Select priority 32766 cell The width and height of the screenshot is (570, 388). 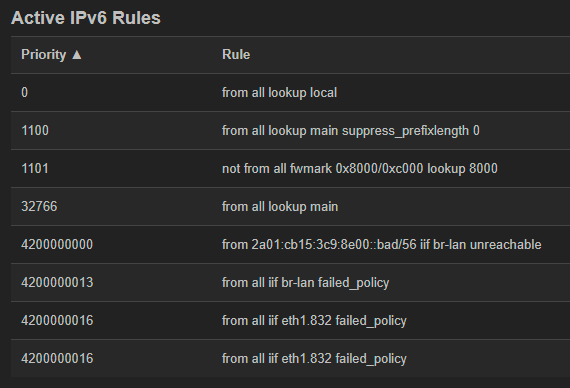39,207
